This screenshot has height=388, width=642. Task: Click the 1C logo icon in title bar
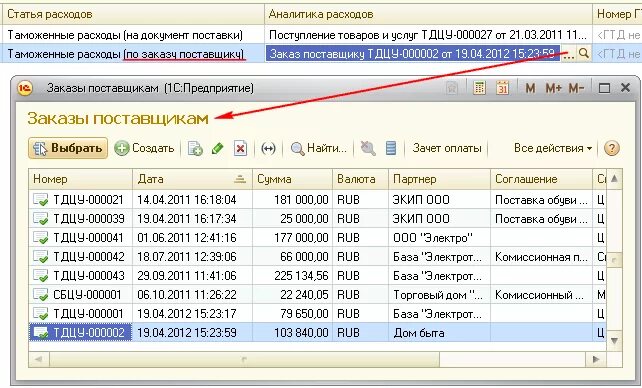point(25,88)
